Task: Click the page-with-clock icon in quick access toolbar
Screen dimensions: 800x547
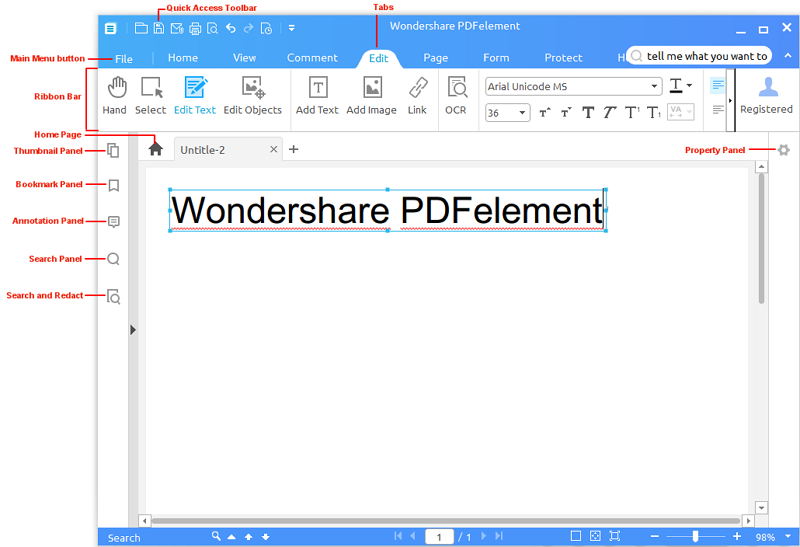Action: [x=266, y=29]
